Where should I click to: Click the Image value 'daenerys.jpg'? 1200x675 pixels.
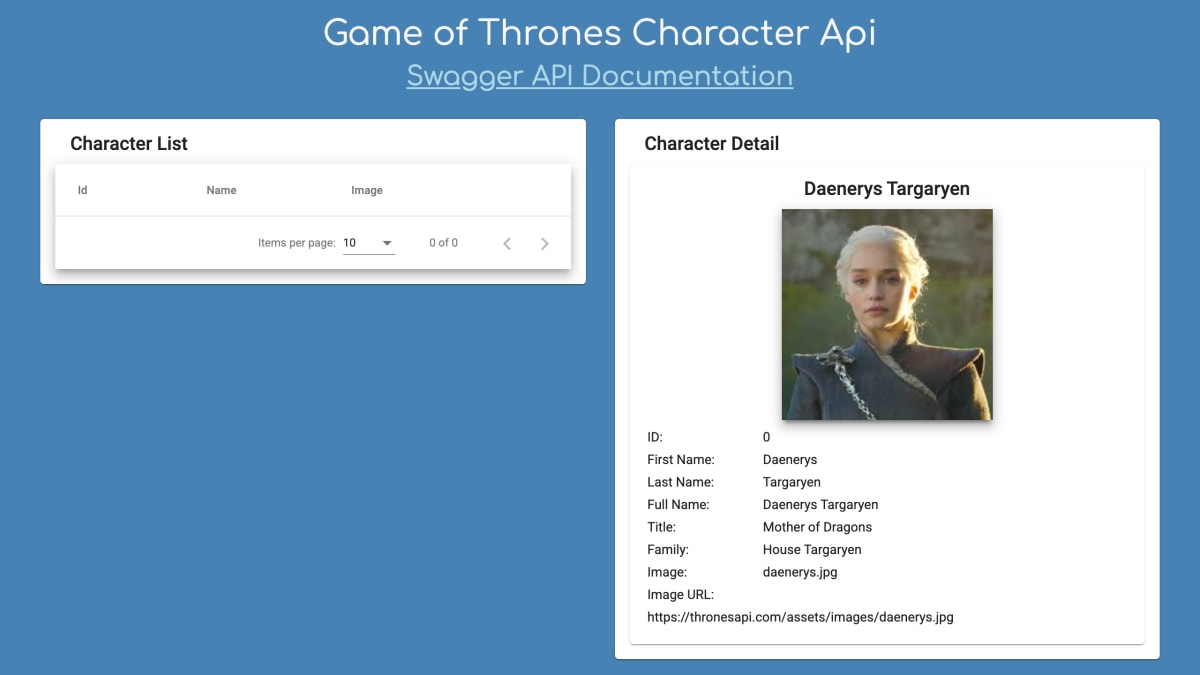coord(800,572)
